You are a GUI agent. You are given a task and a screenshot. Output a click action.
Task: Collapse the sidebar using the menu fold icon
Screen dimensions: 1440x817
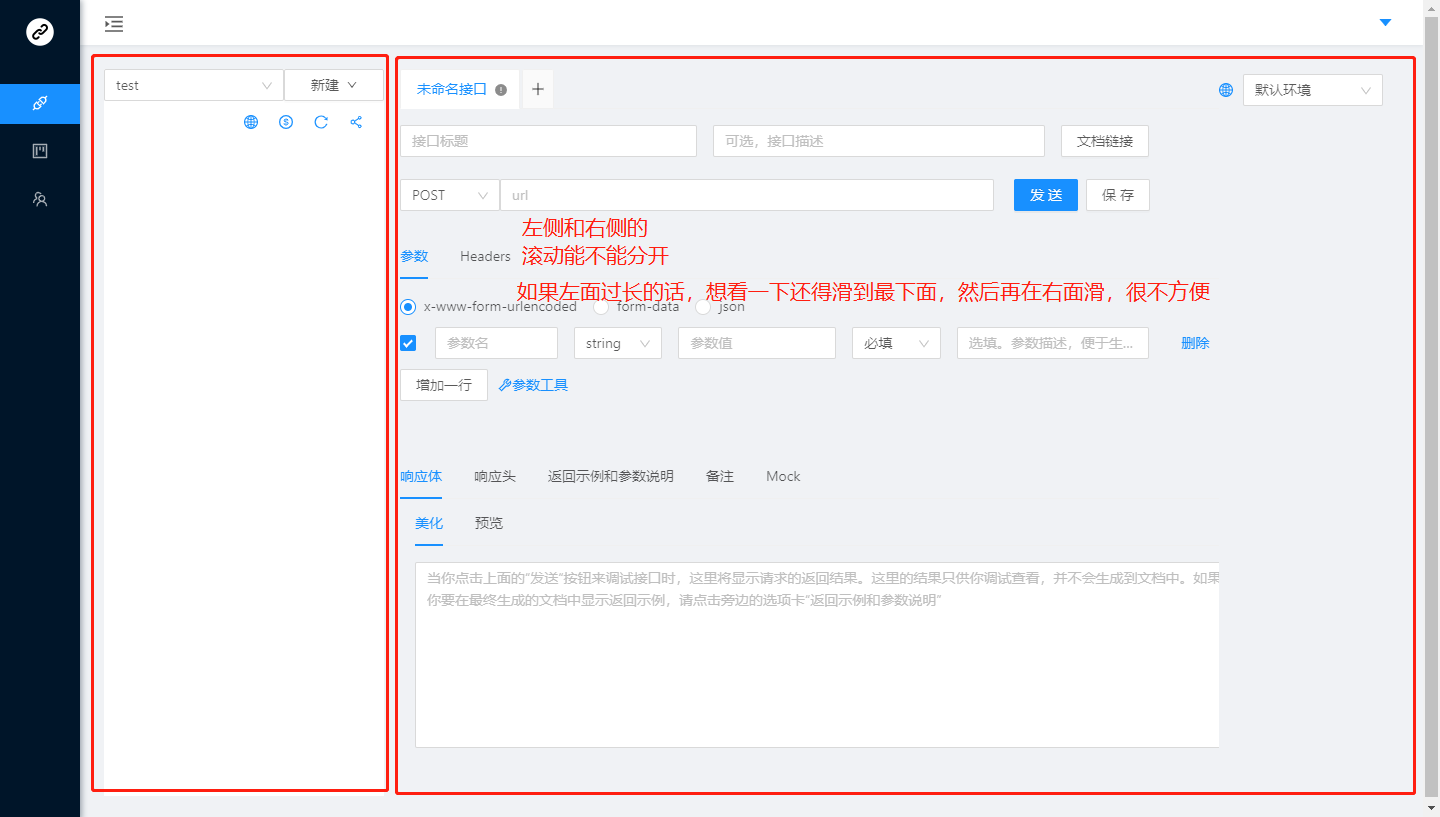click(x=114, y=23)
